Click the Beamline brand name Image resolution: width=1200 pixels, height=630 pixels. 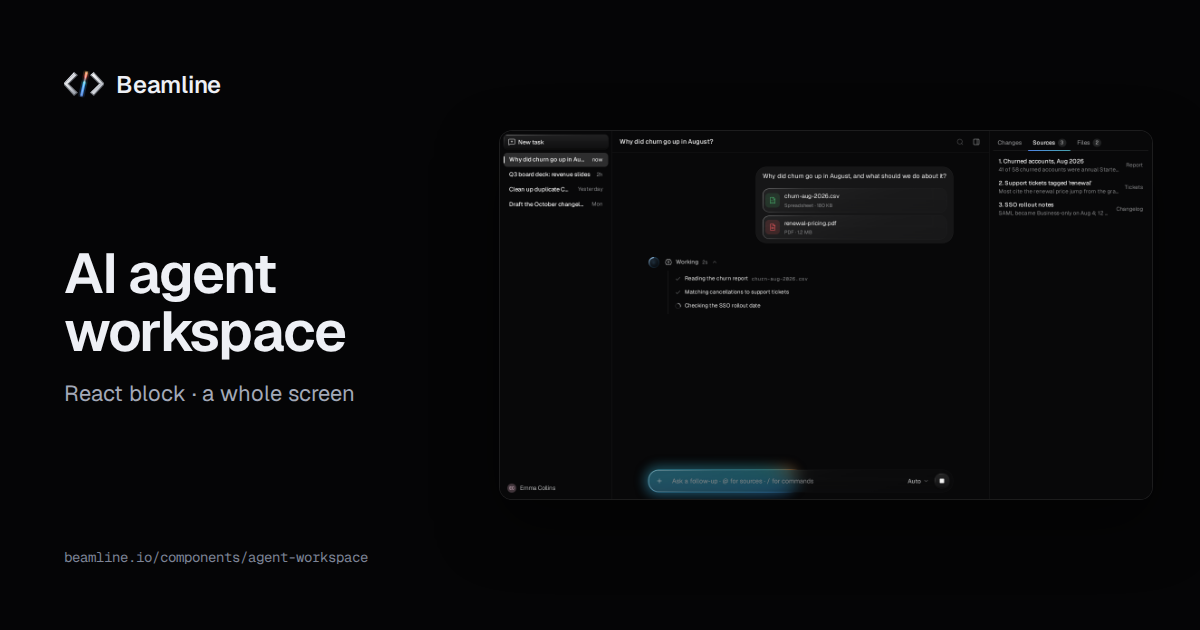[x=169, y=85]
